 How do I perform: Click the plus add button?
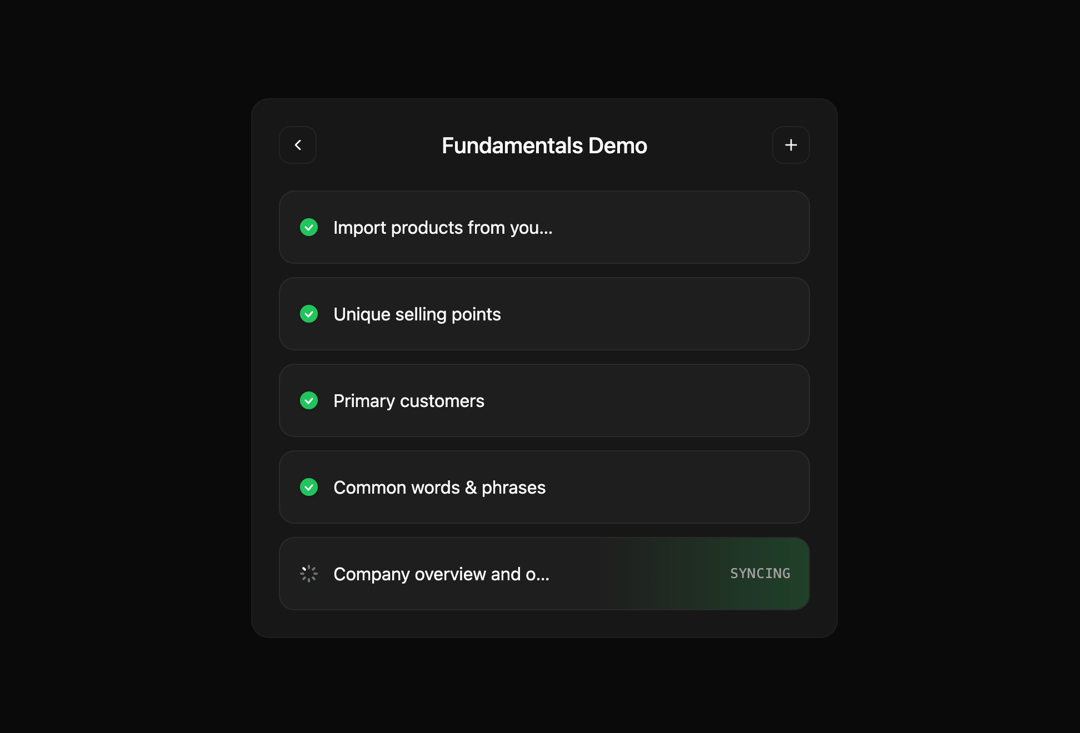pos(791,145)
